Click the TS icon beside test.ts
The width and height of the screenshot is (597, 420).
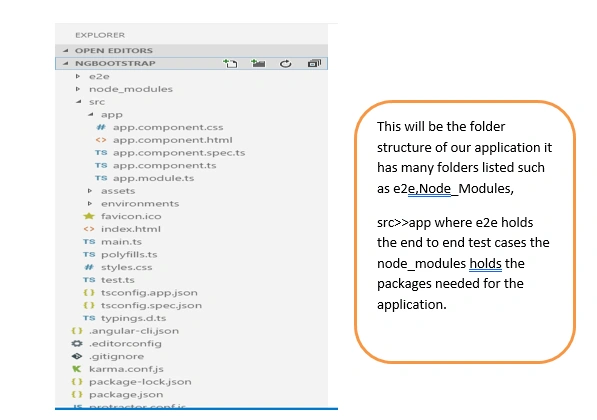[89, 280]
